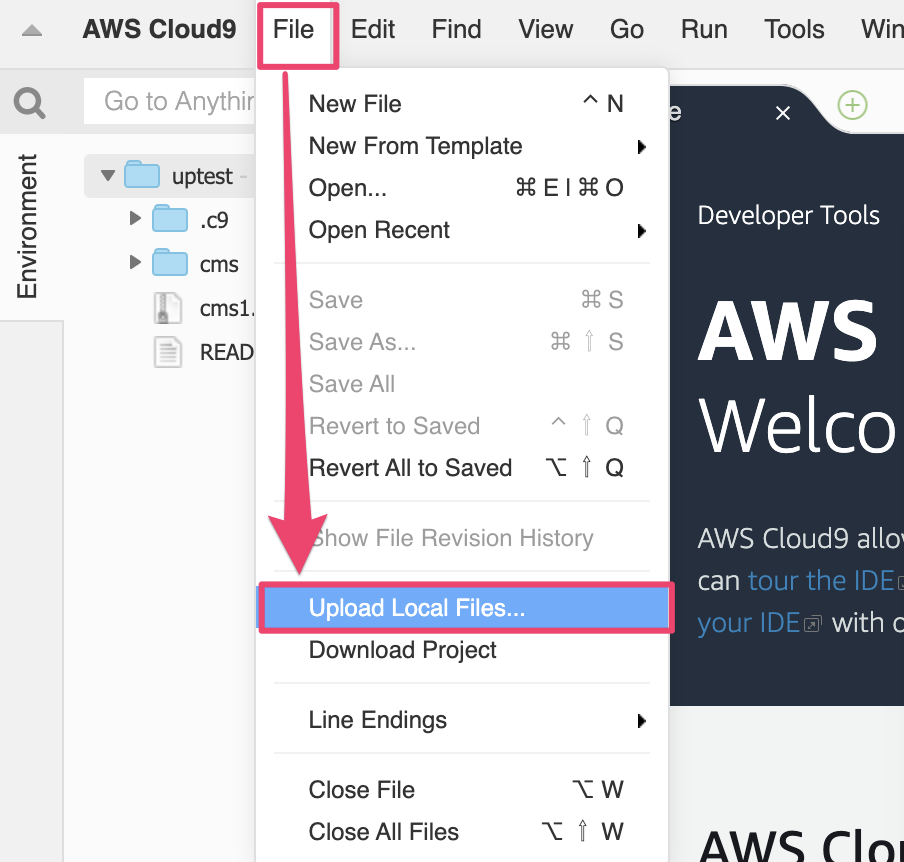Select the uptest folder icon
Viewport: 904px width, 862px height.
coord(142,175)
